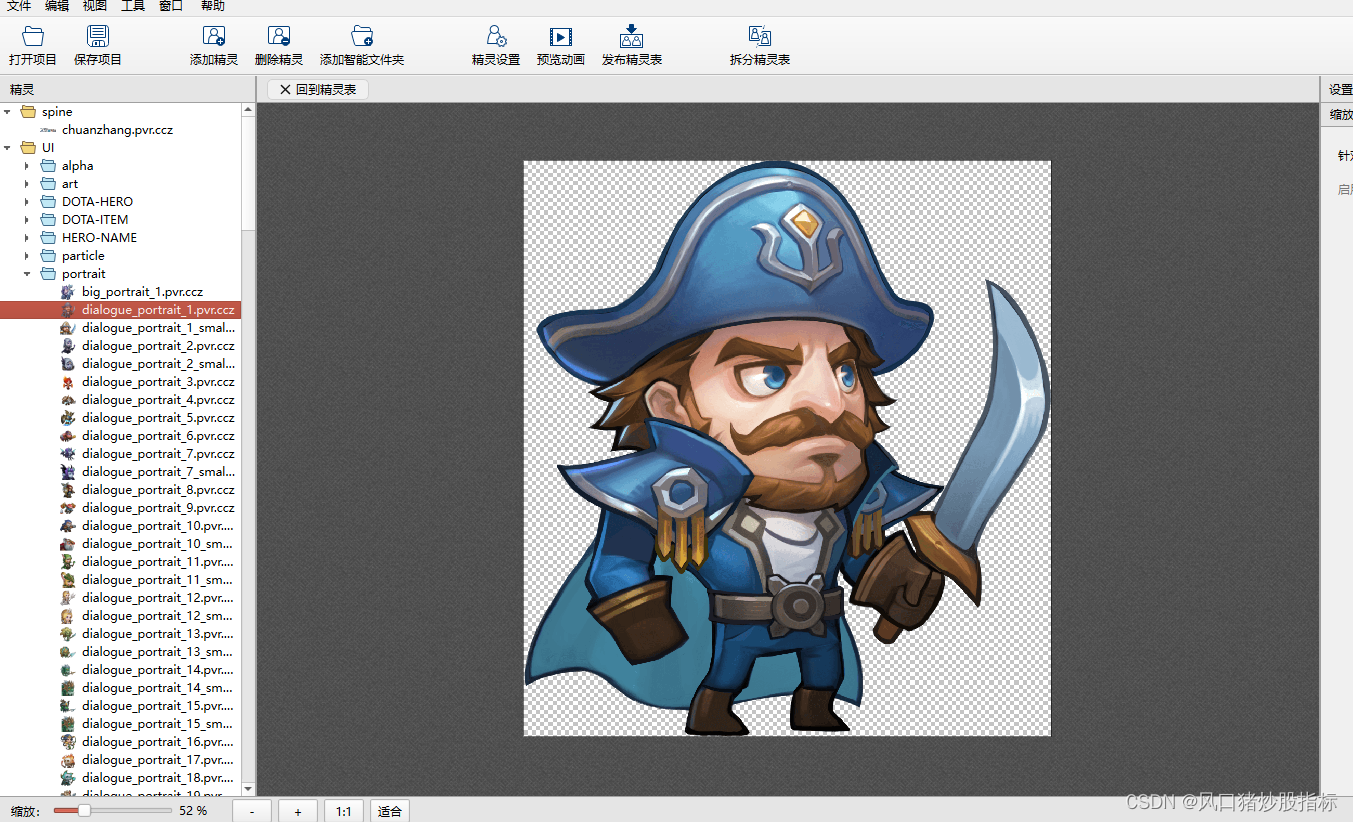This screenshot has width=1353, height=822.
Task: Split sprite sheet with 拆分精灵表 icon
Action: tap(760, 37)
